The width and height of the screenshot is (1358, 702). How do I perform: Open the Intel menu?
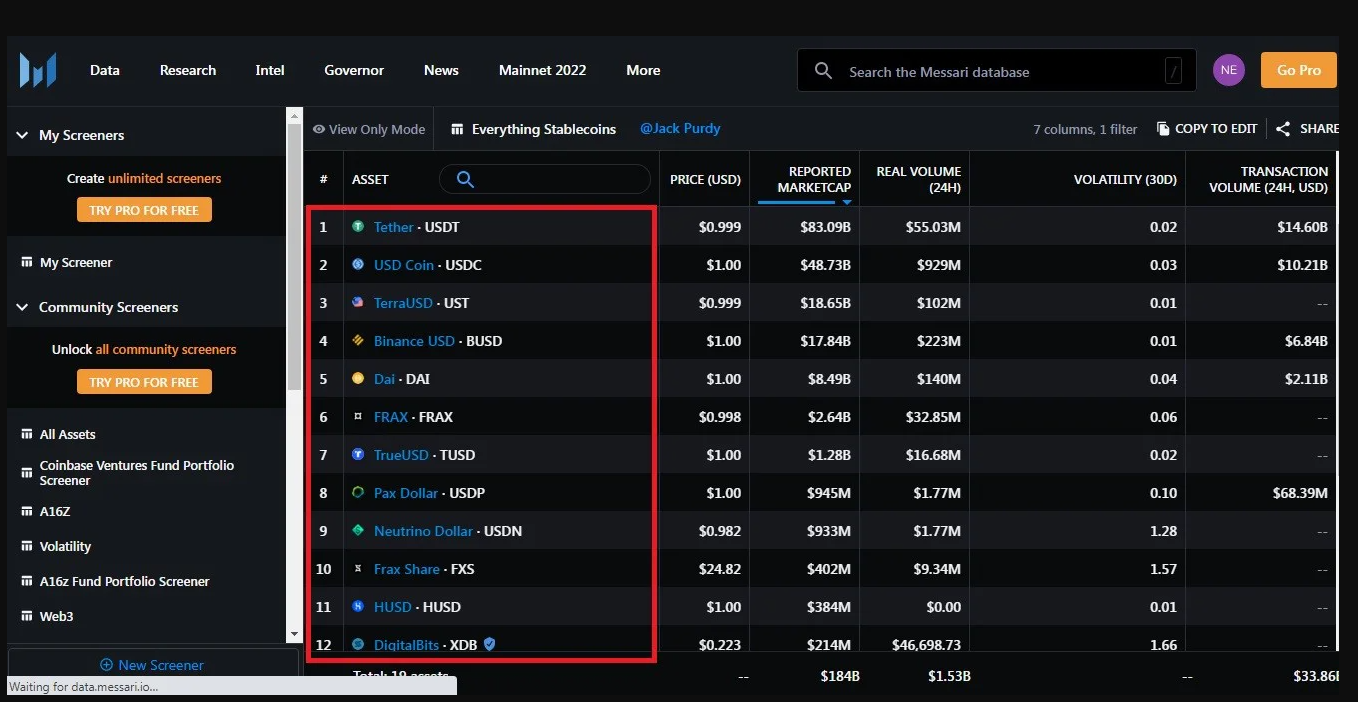270,70
